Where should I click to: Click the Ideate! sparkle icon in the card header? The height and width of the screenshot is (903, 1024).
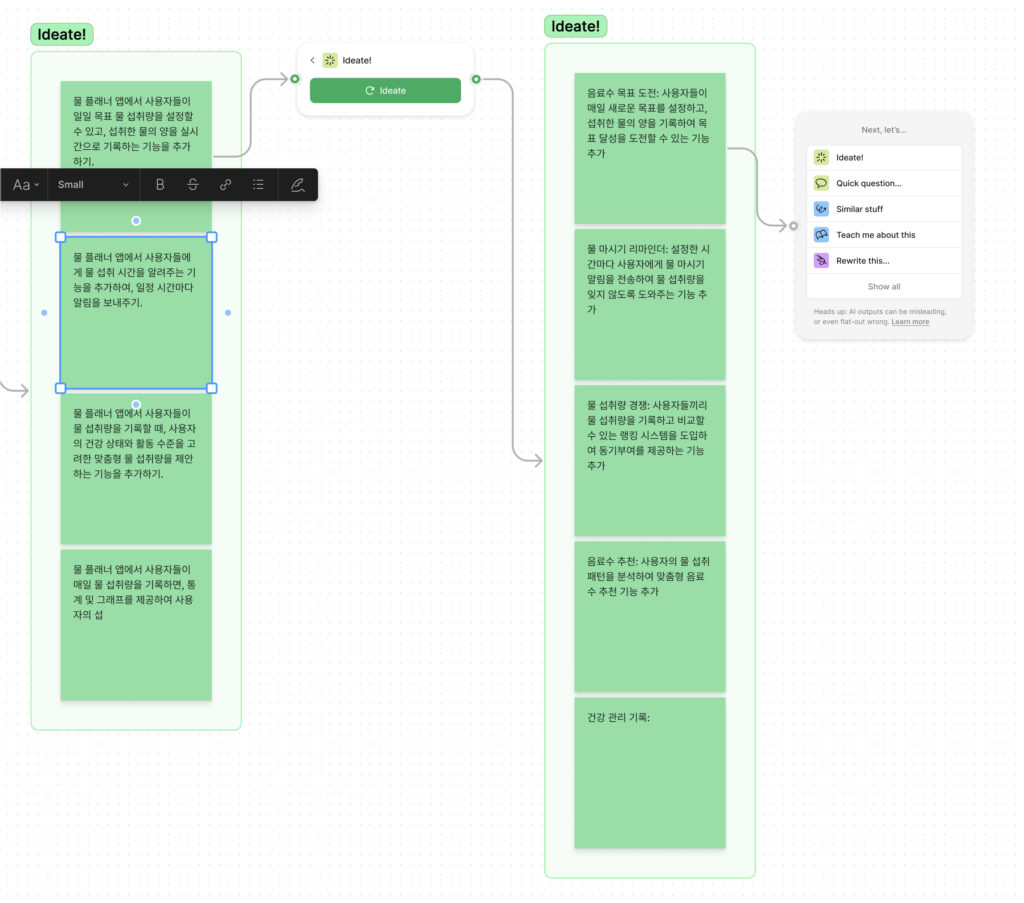[x=330, y=60]
